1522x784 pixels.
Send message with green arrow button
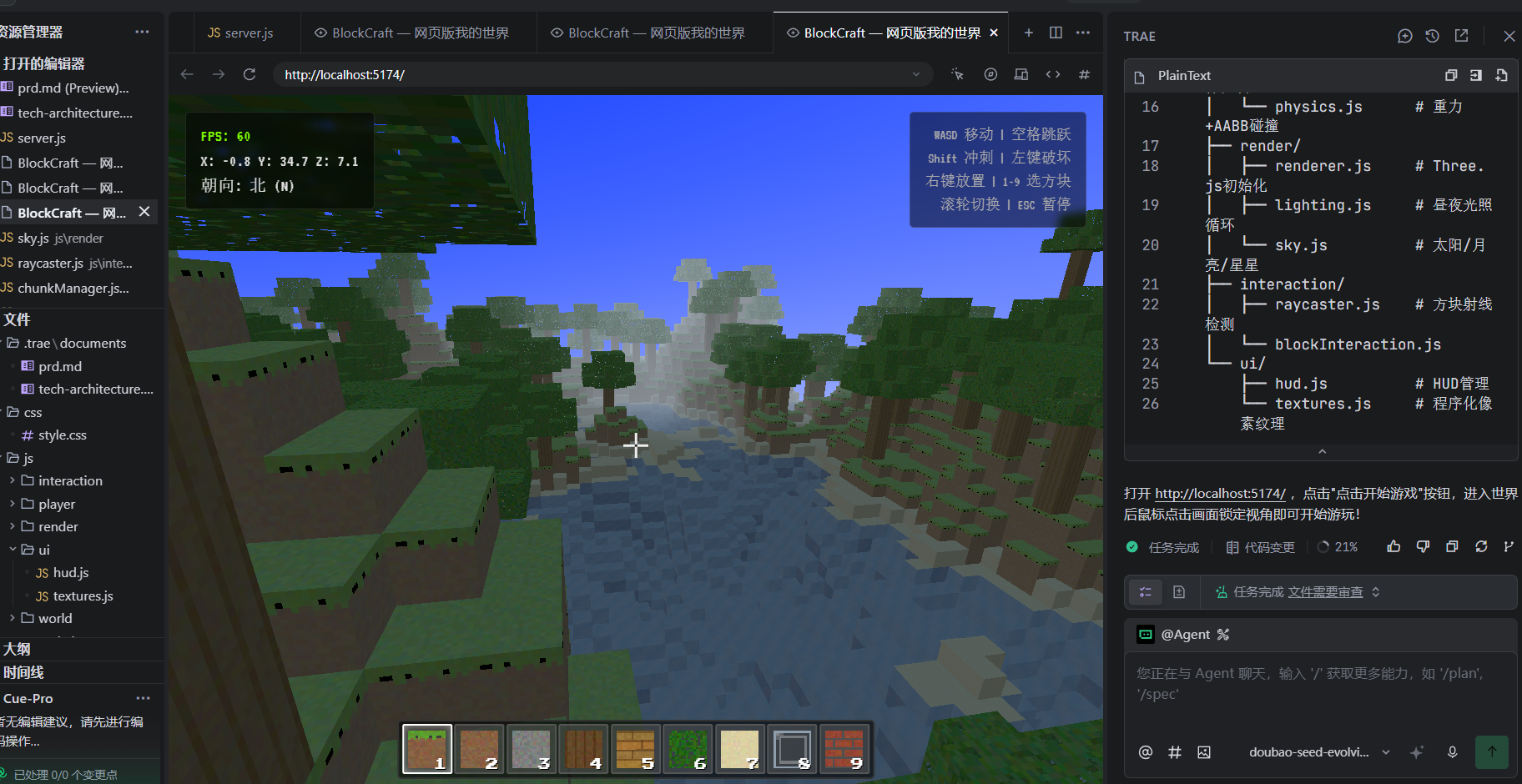pos(1492,751)
